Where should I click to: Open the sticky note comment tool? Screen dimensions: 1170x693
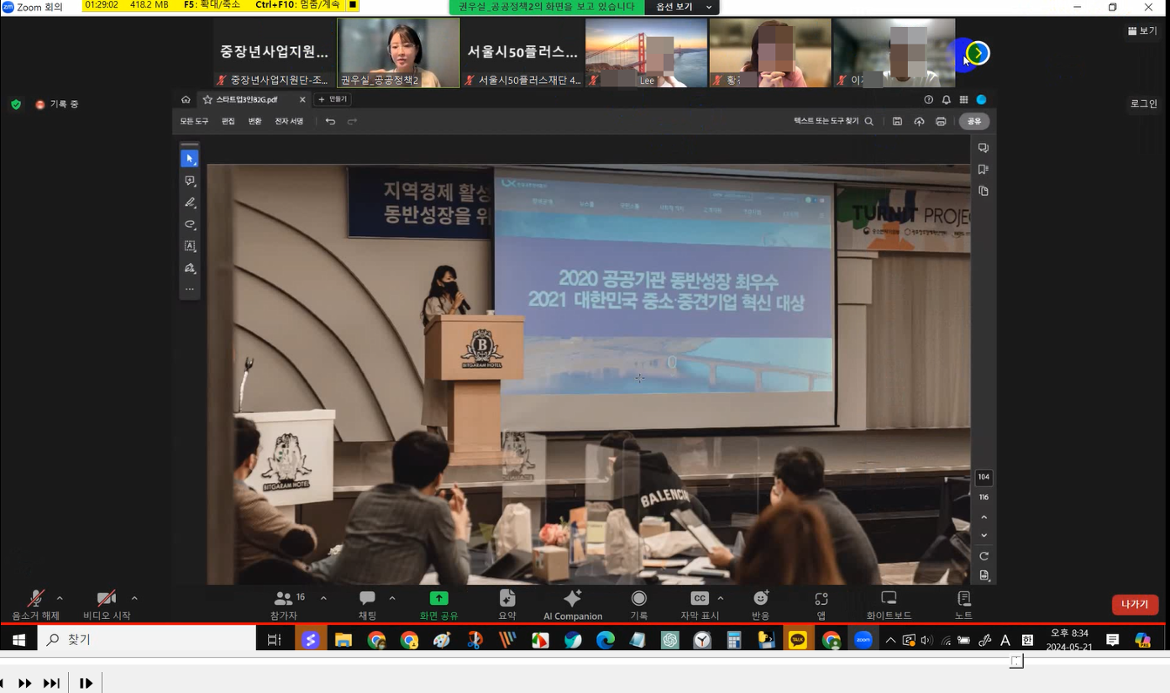189,180
